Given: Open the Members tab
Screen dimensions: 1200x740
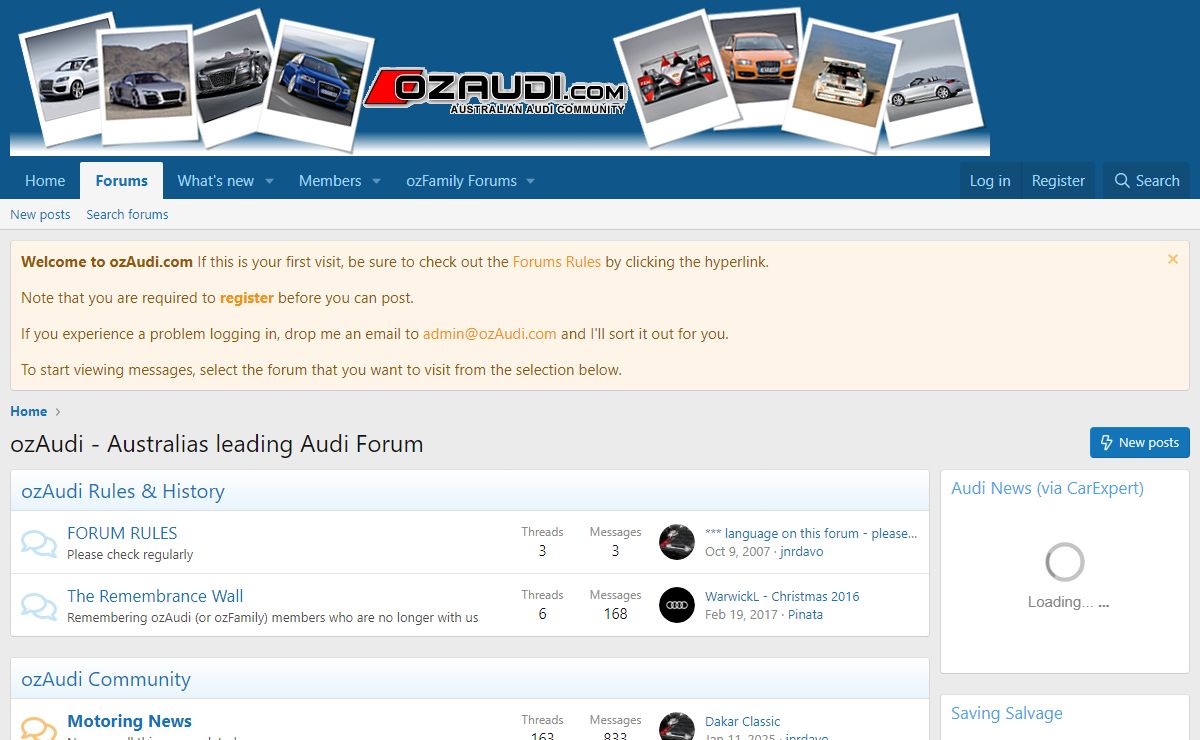Looking at the screenshot, I should tap(330, 181).
